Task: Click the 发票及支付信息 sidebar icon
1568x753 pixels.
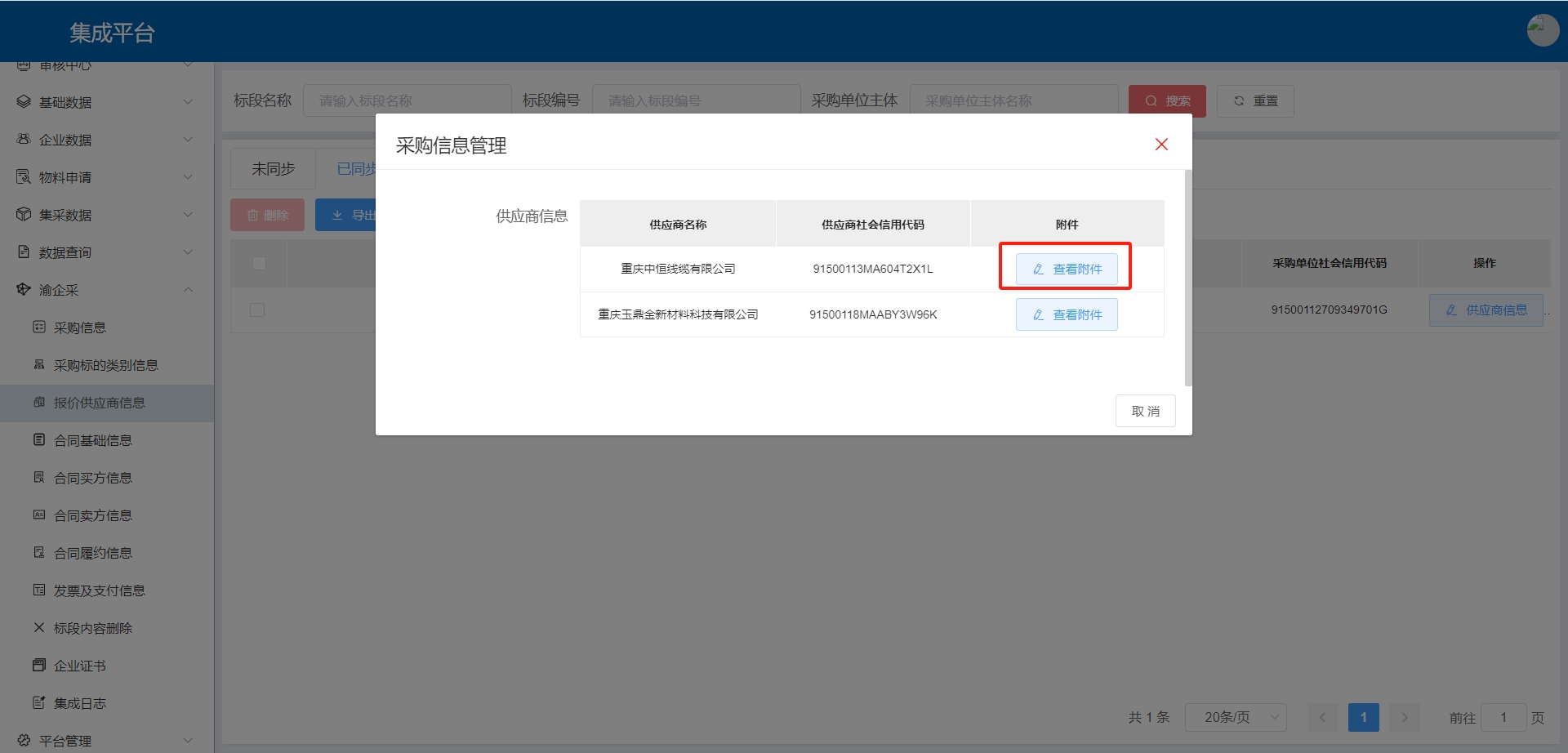Action: click(39, 590)
